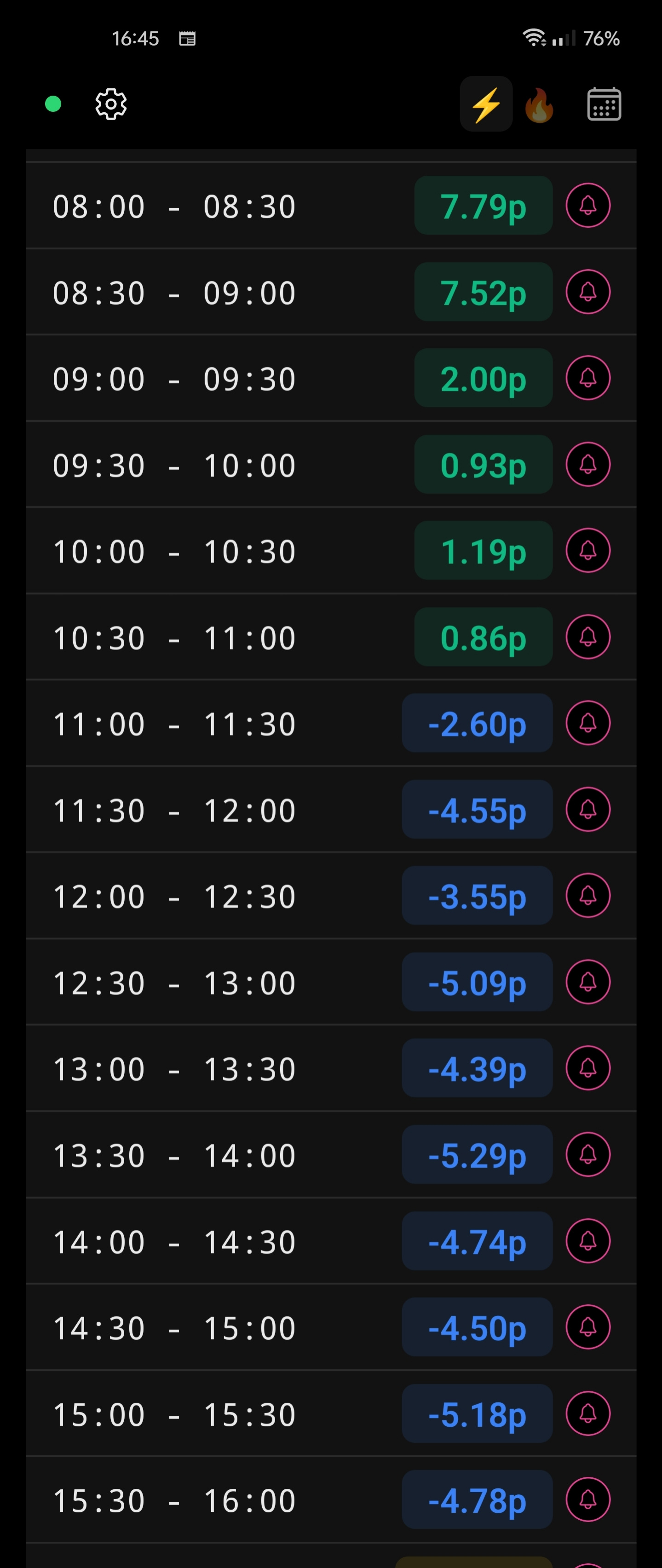Toggle alert bell for 09:00 - 09:30 slot

(588, 378)
